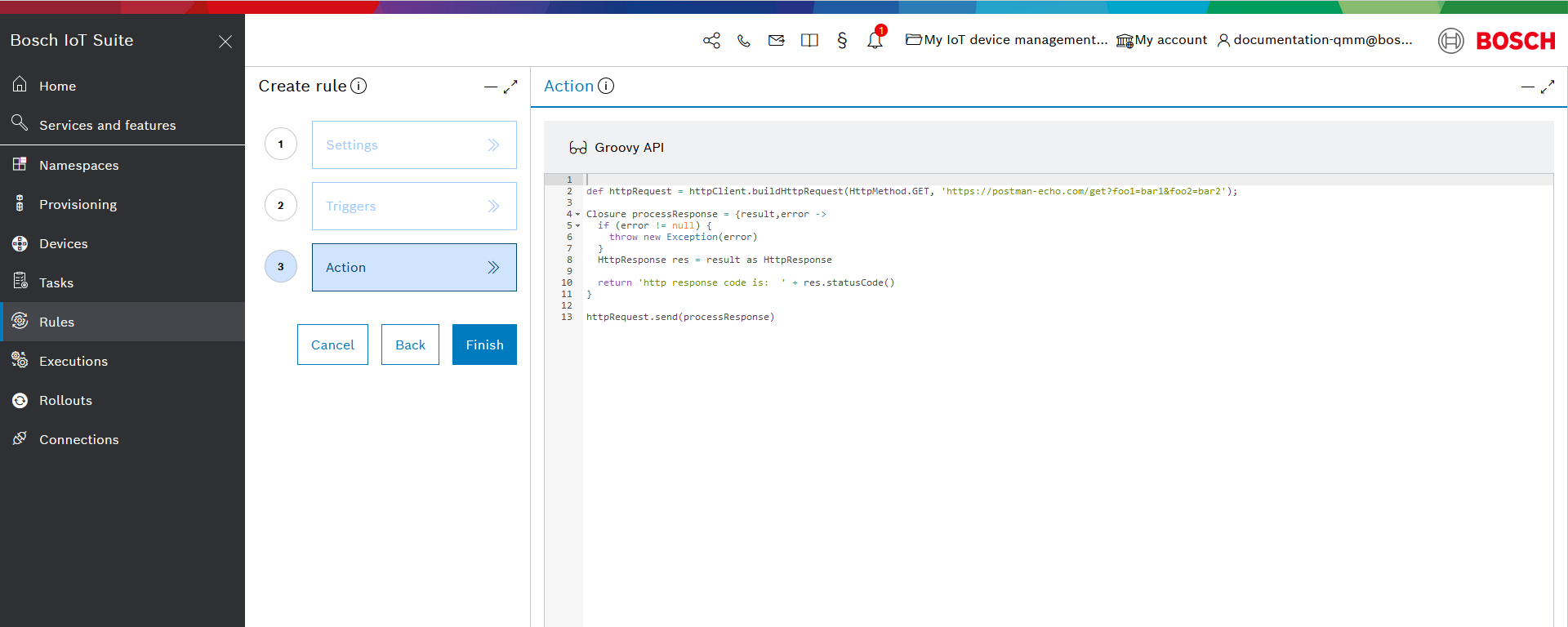Image resolution: width=1568 pixels, height=627 pixels.
Task: Open Provisioning in sidebar
Action: pos(122,204)
